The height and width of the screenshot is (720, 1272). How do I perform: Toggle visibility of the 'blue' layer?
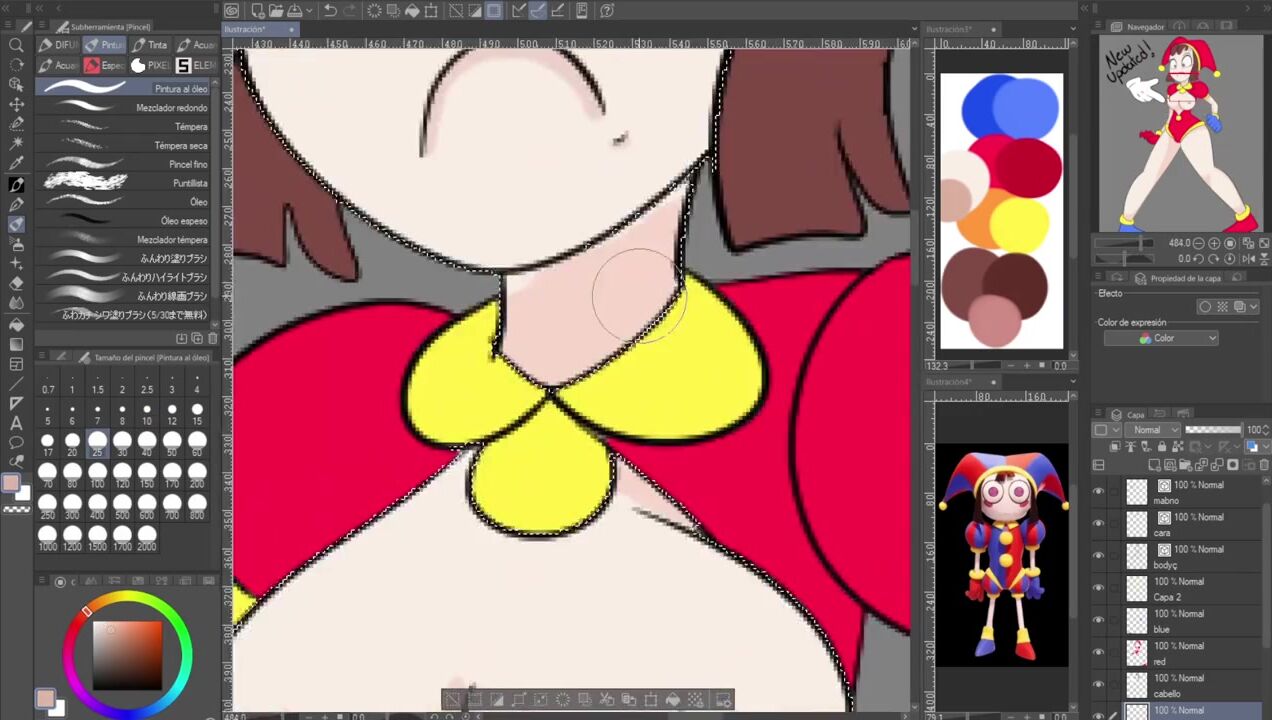[1099, 620]
